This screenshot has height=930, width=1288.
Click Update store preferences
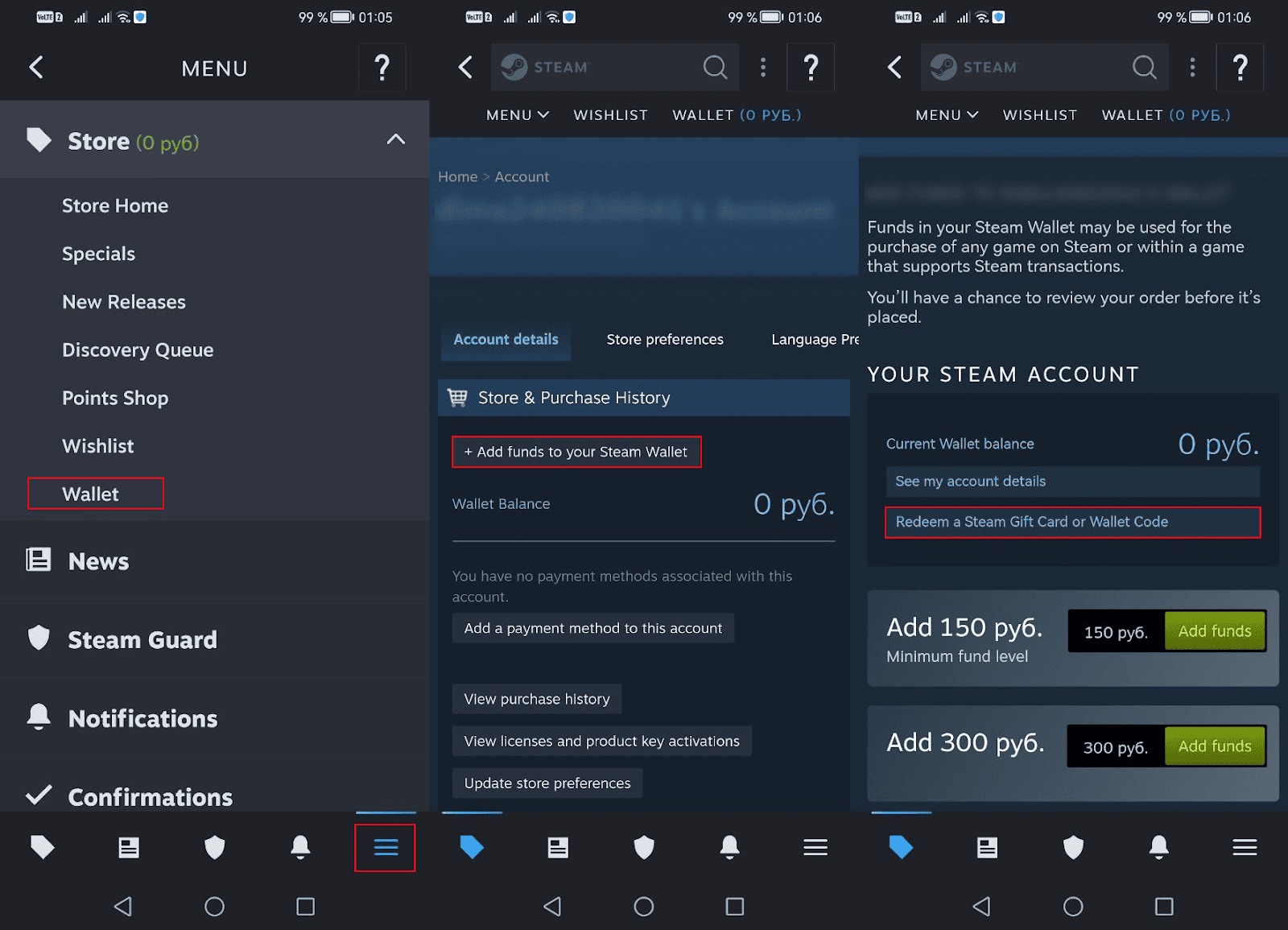tap(547, 783)
